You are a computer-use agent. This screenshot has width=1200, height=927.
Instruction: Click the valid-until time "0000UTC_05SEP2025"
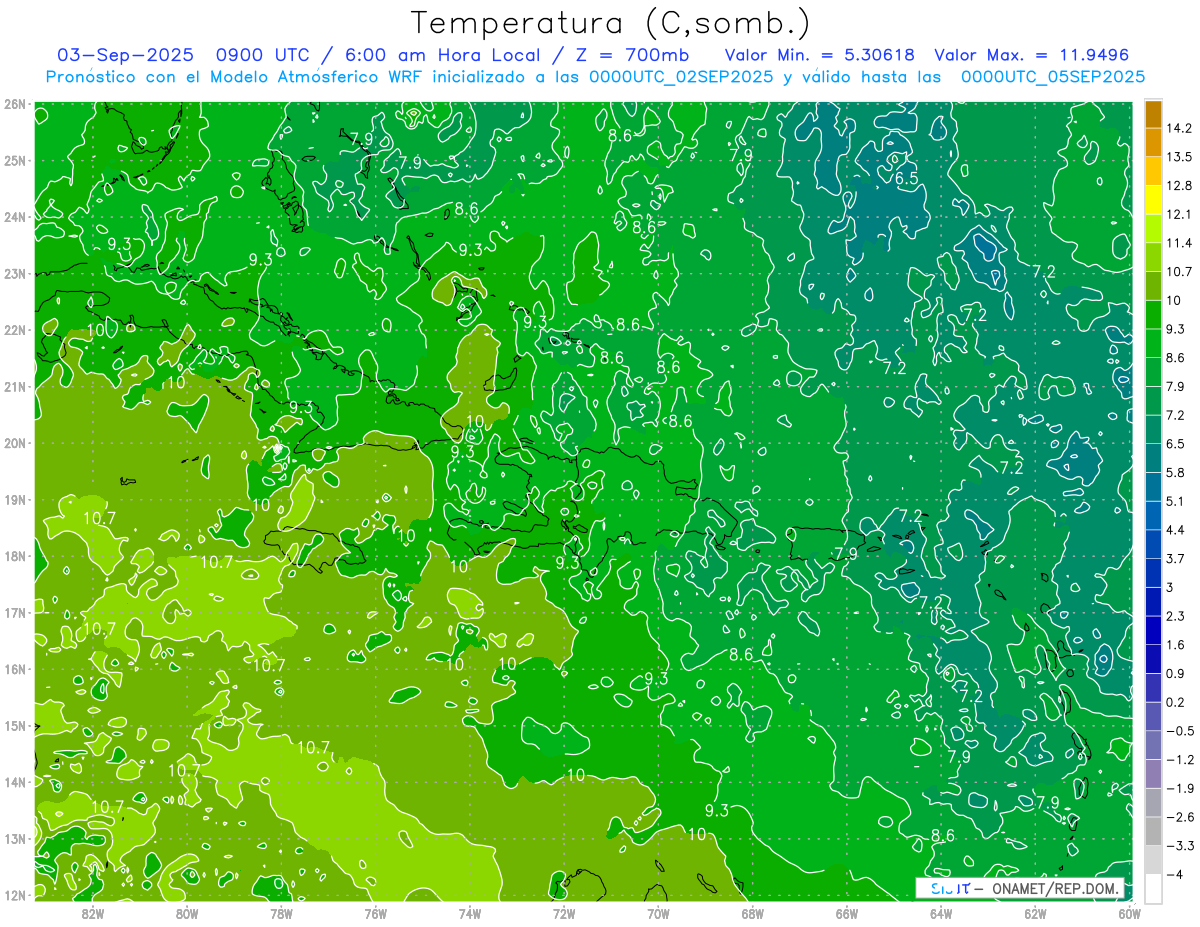[1052, 77]
